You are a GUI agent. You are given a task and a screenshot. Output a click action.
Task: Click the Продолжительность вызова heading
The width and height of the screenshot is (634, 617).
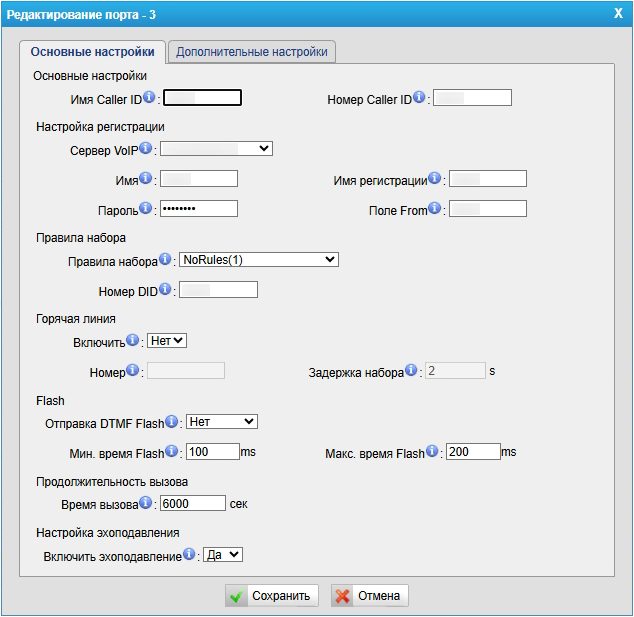(x=112, y=482)
